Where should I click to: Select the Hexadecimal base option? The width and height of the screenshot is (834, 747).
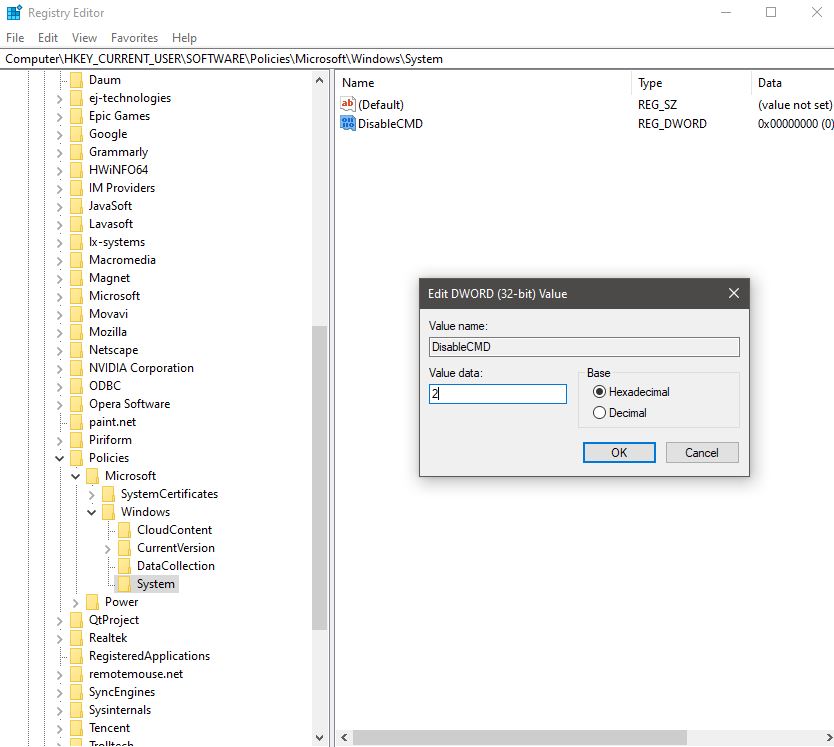(599, 393)
